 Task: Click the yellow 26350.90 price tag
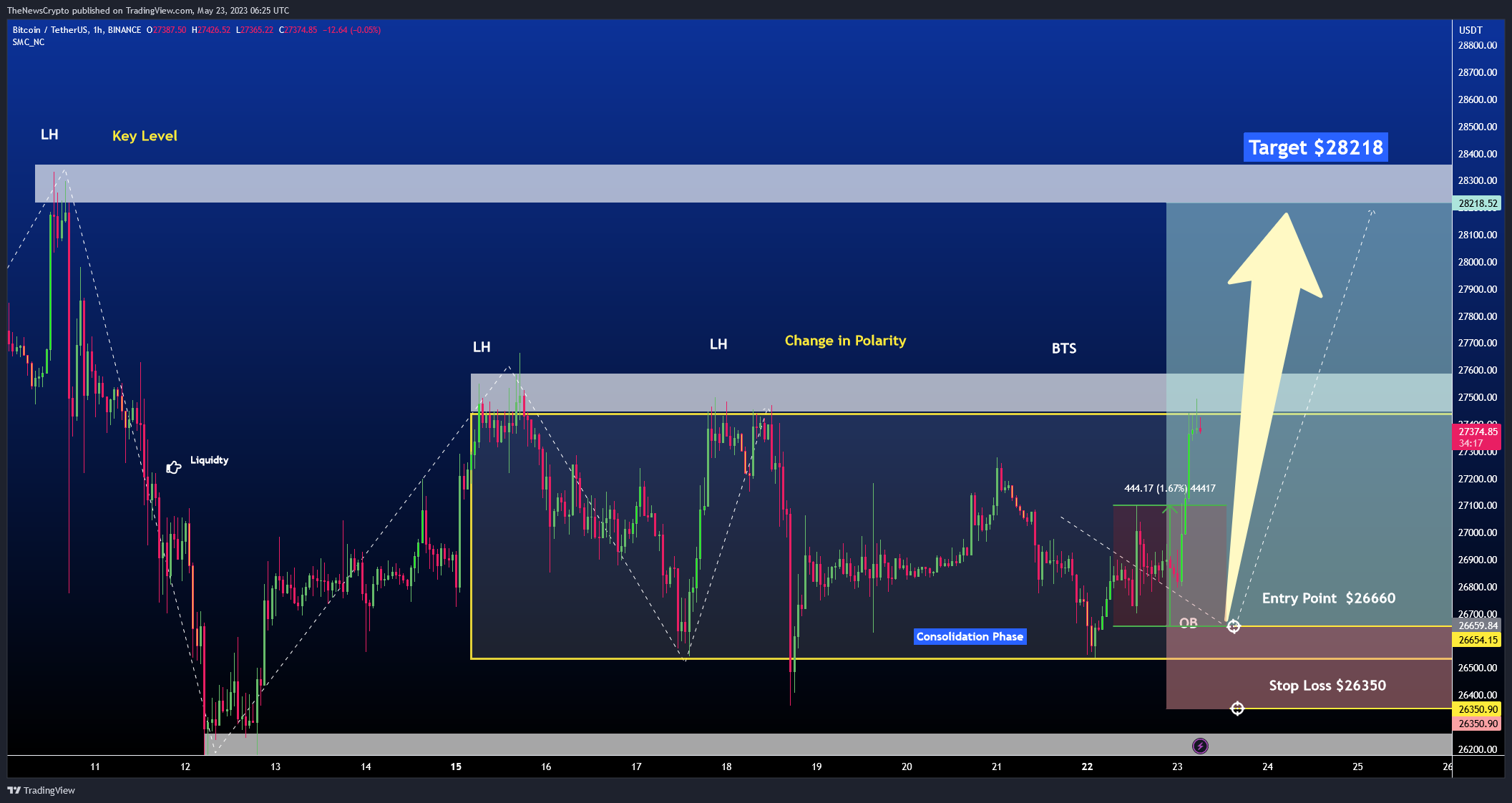[x=1478, y=709]
